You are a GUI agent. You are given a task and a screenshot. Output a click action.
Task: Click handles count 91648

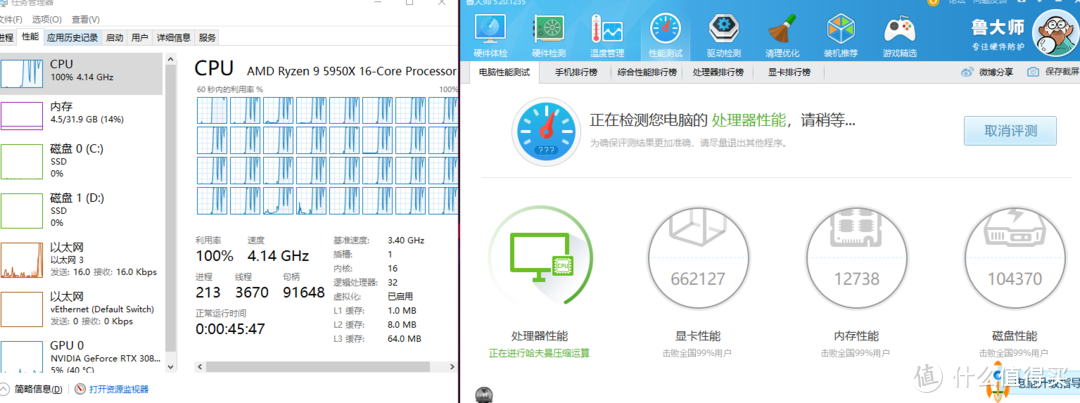point(304,292)
